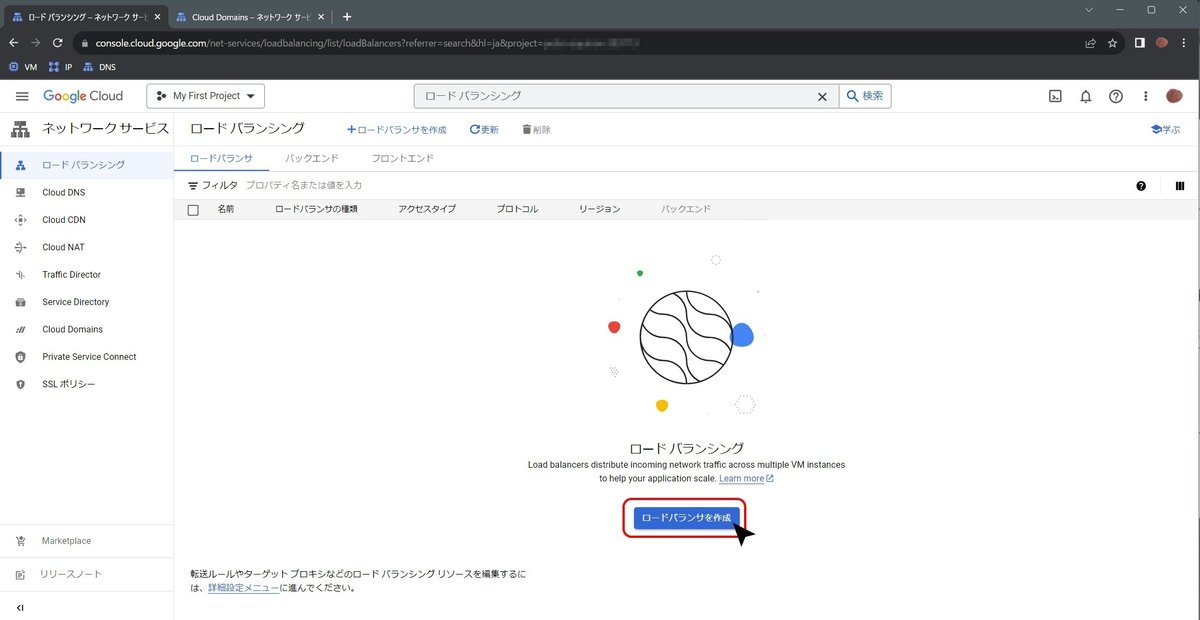Click the ネットワーク サービス network icon header

click(20, 129)
